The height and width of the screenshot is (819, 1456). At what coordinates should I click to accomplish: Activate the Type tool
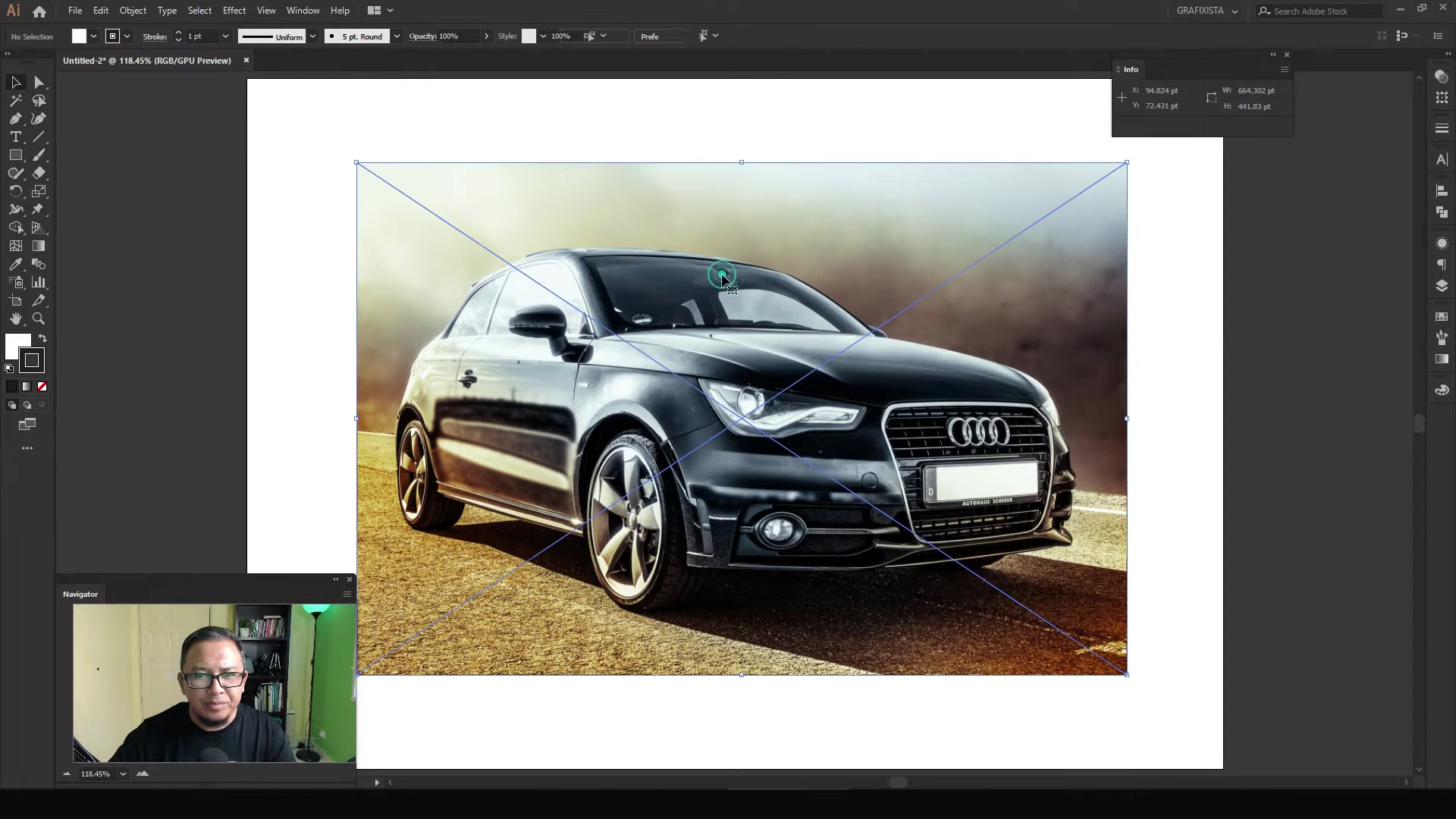15,136
